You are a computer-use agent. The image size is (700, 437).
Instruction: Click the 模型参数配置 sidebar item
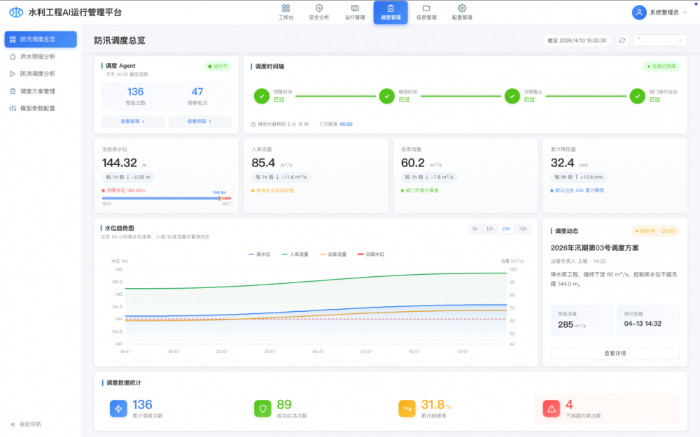coord(38,107)
